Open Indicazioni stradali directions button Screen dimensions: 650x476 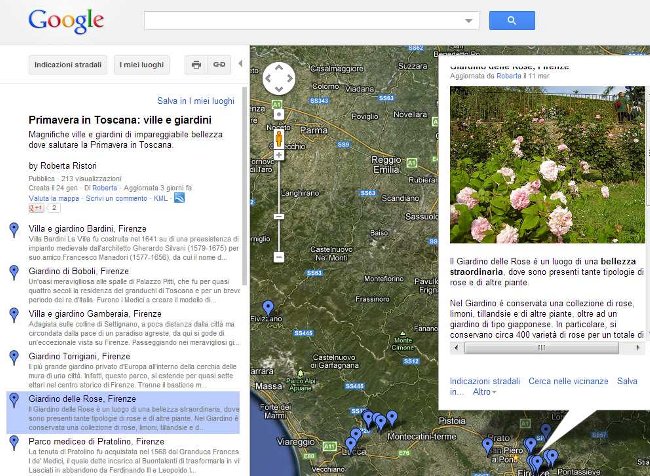point(68,65)
